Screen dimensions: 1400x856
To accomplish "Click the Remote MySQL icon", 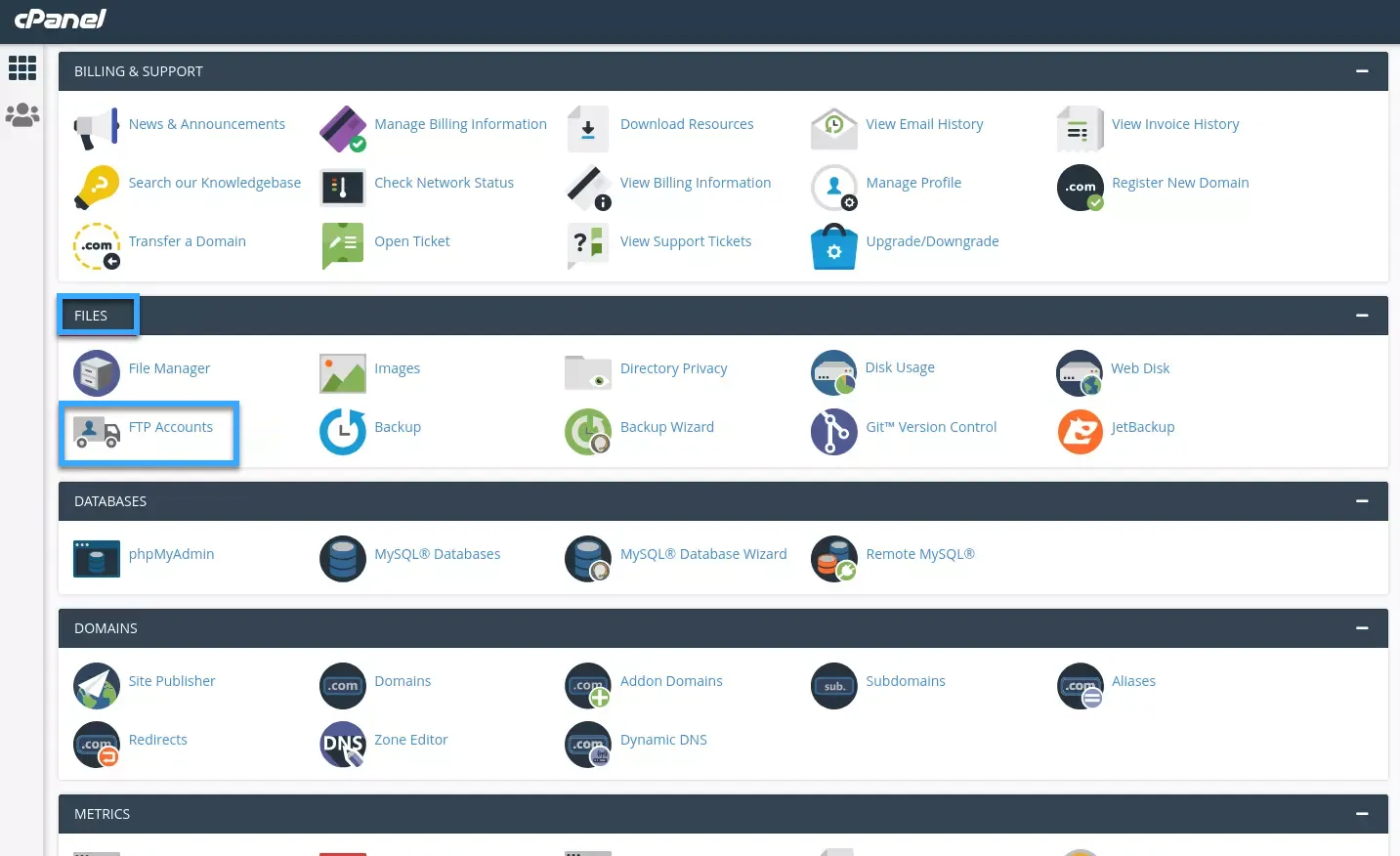I will tap(834, 559).
